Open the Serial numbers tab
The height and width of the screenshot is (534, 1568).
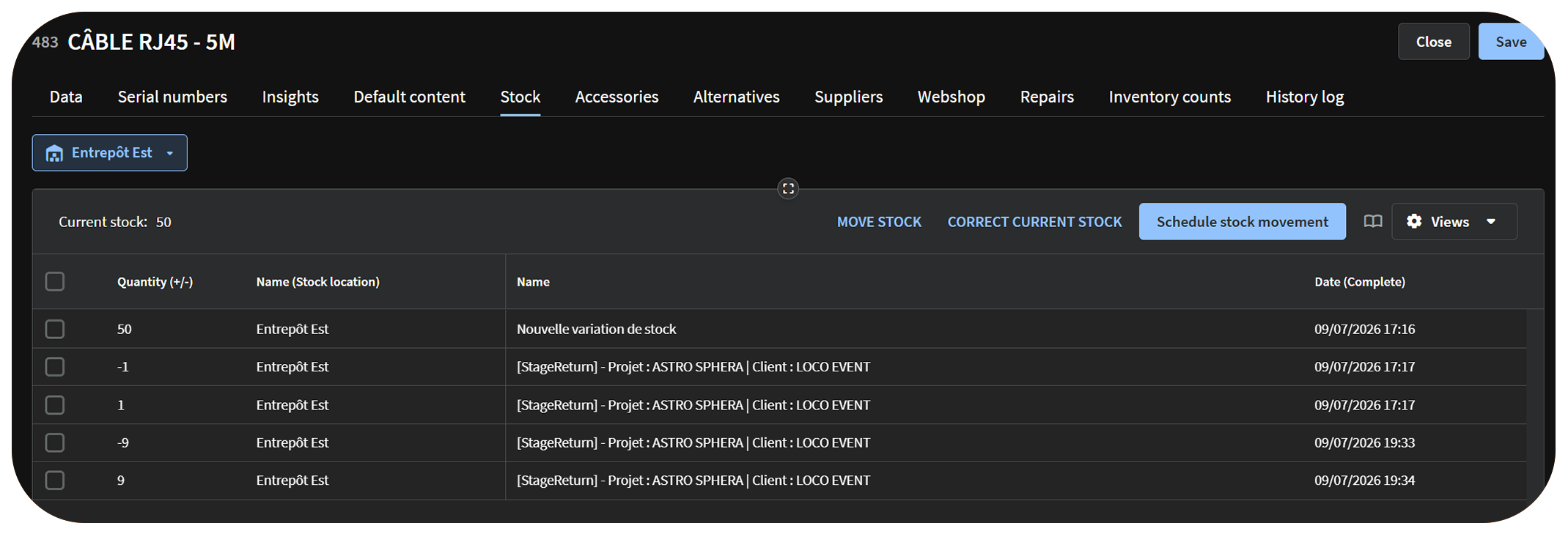click(172, 97)
